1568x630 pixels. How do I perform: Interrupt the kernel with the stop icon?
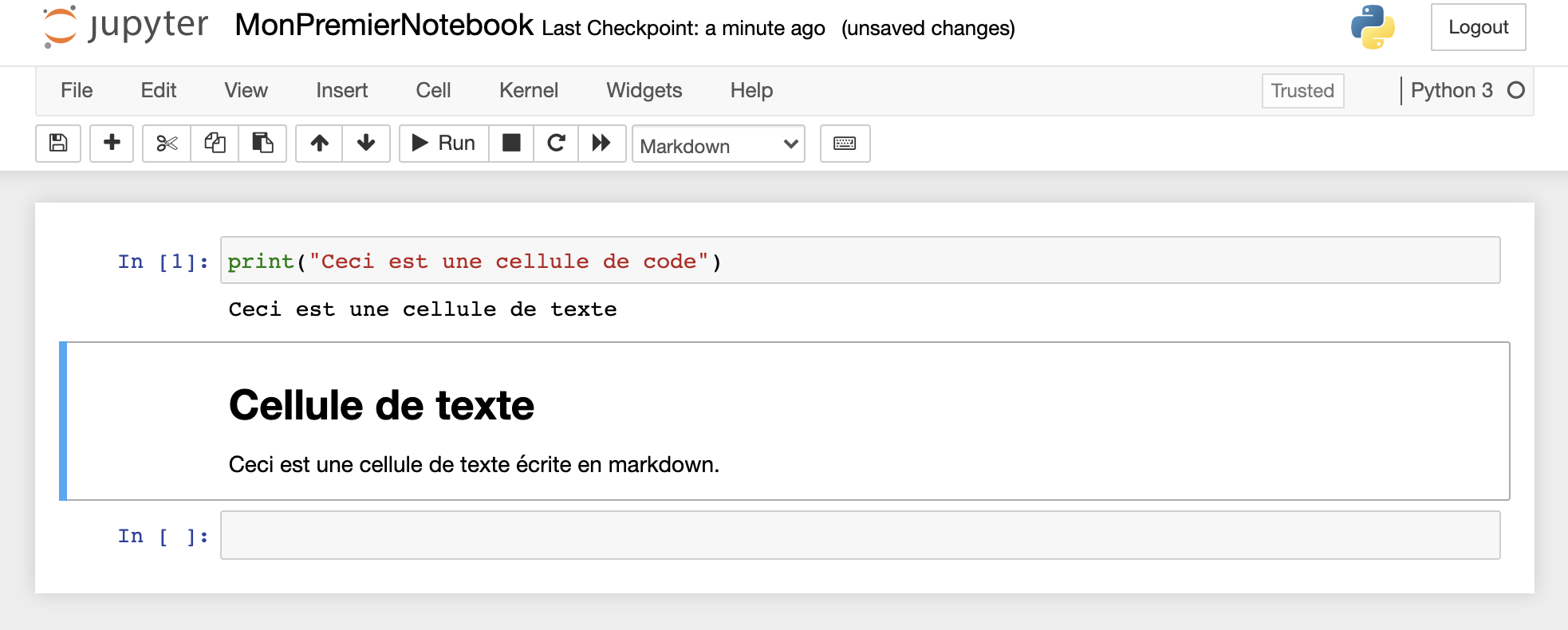[x=511, y=144]
